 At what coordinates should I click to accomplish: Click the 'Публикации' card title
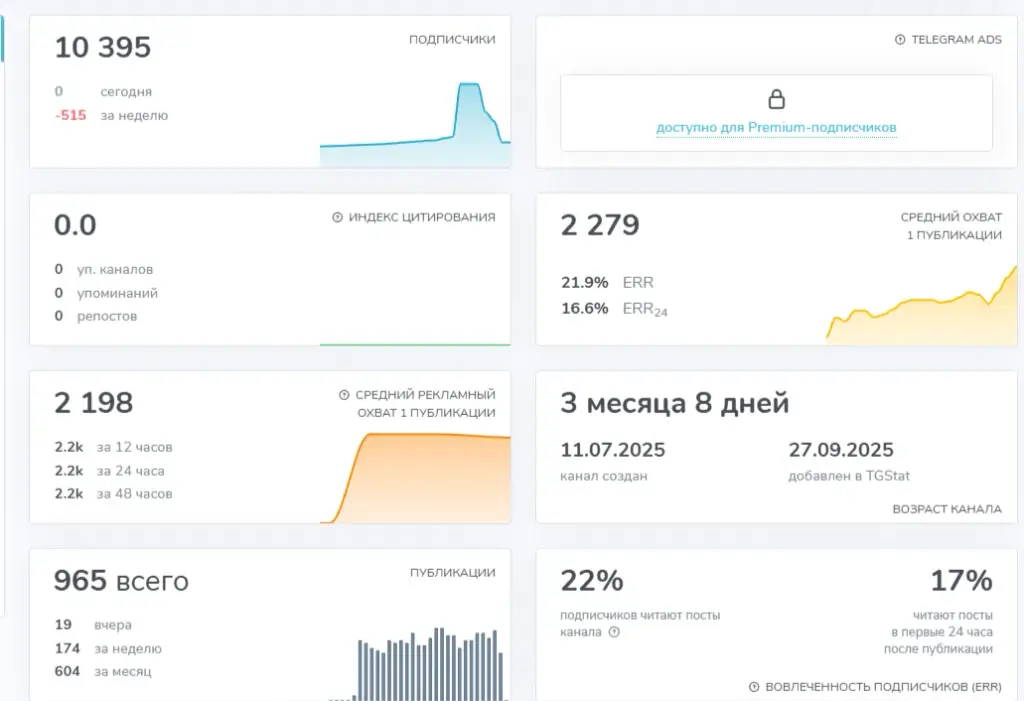[453, 573]
